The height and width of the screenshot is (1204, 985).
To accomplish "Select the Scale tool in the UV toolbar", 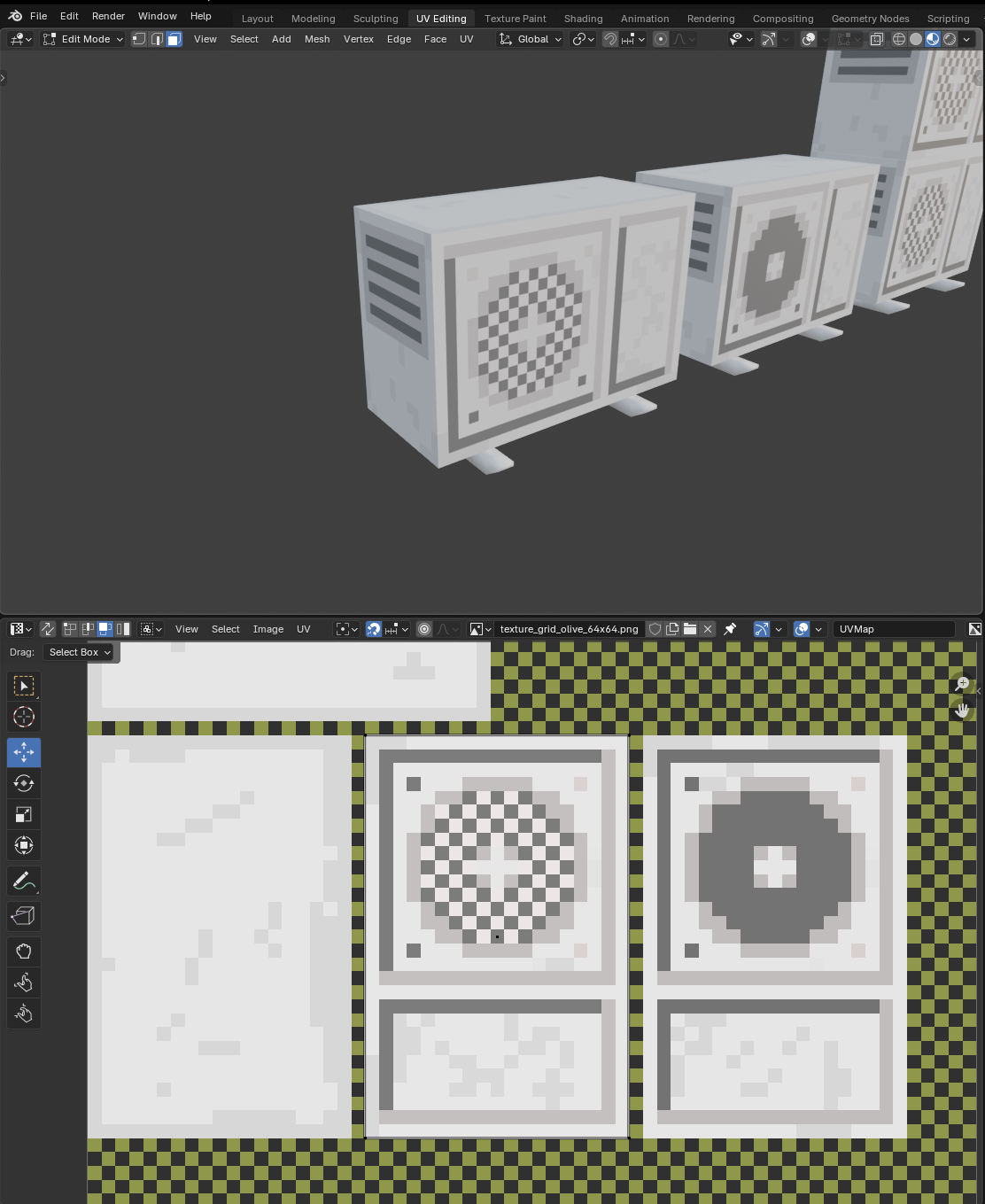I will click(24, 813).
